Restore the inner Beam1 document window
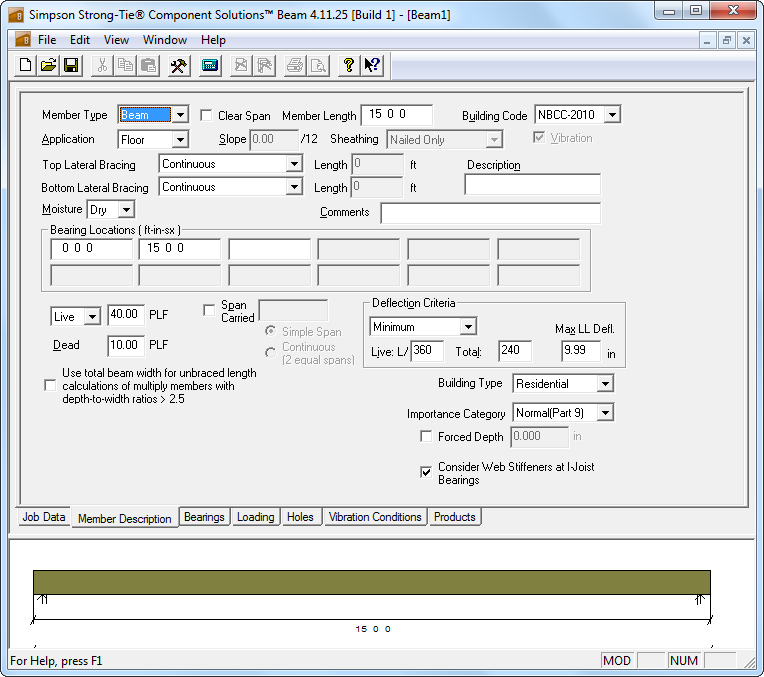 coord(726,40)
